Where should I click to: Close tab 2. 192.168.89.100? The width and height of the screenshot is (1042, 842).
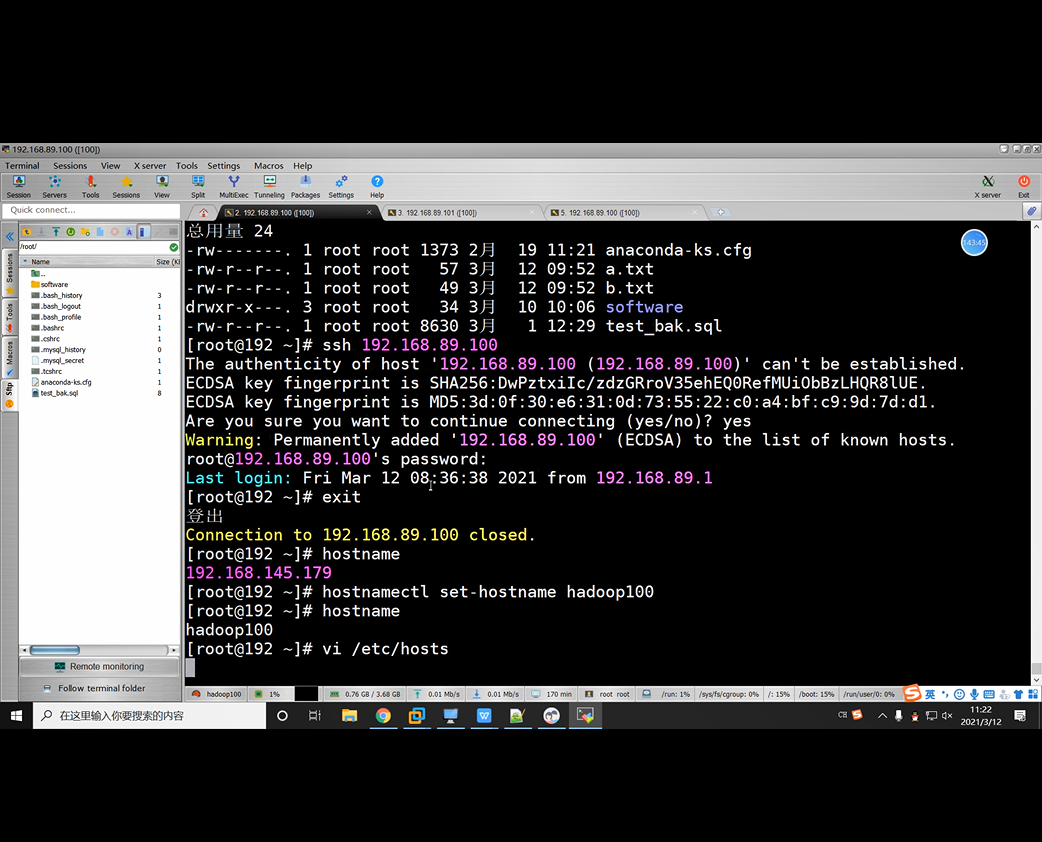[x=369, y=213]
